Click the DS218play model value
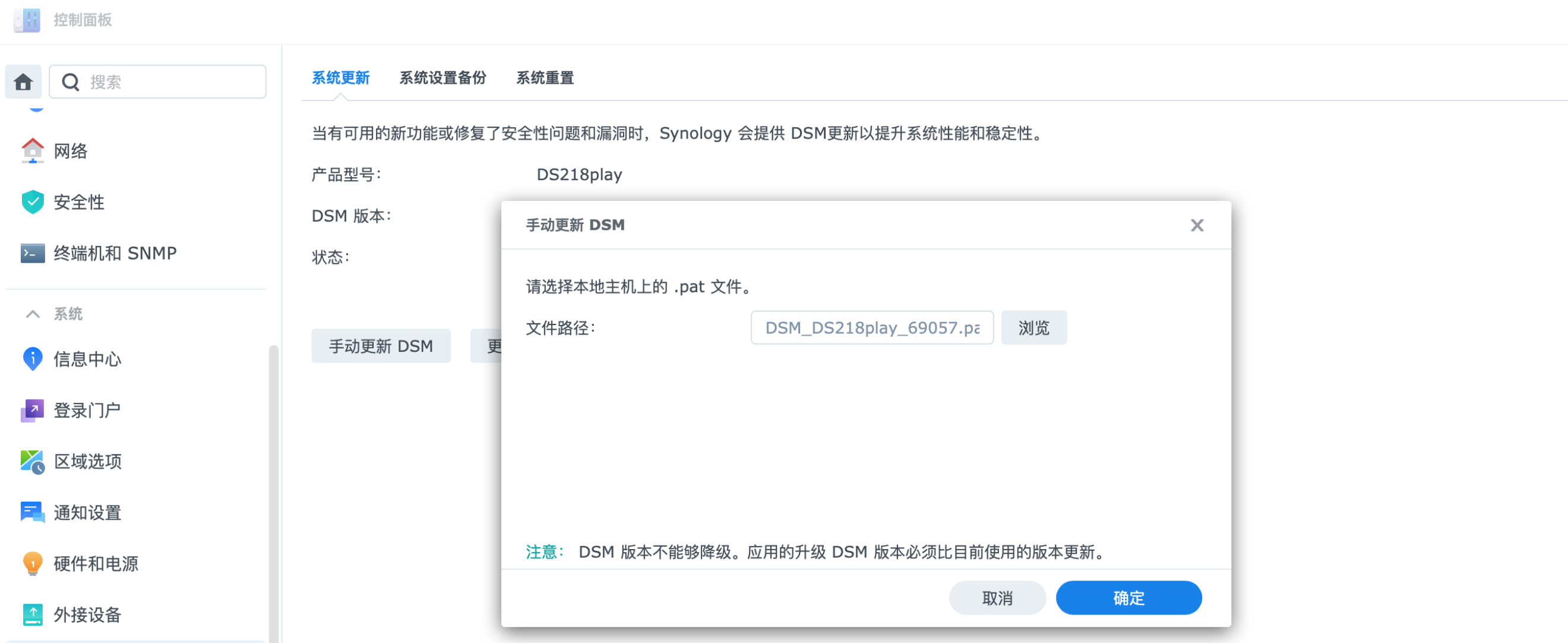Viewport: 1568px width, 643px height. (579, 175)
